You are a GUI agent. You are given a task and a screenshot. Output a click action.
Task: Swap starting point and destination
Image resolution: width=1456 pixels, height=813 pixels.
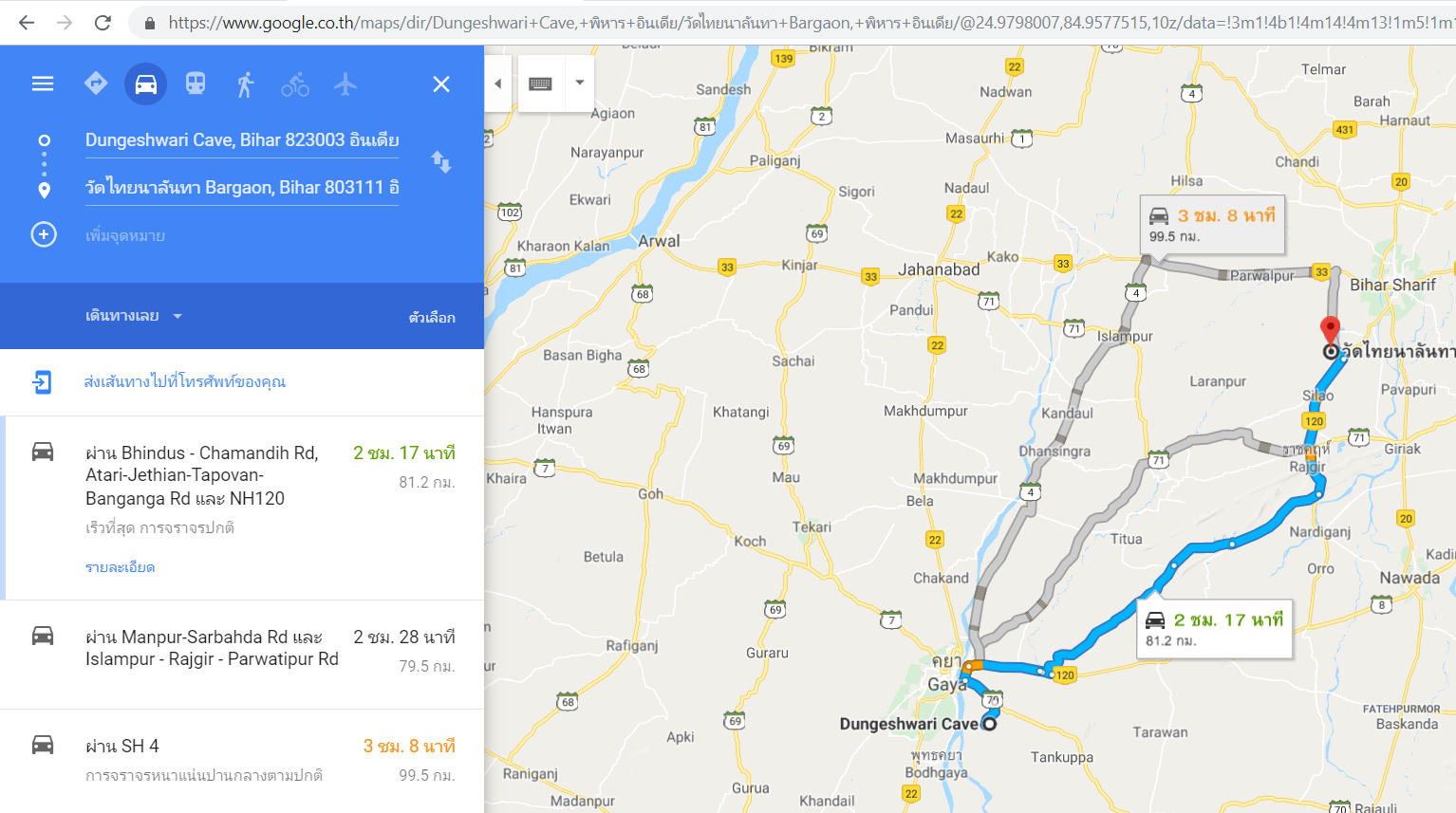tap(441, 162)
